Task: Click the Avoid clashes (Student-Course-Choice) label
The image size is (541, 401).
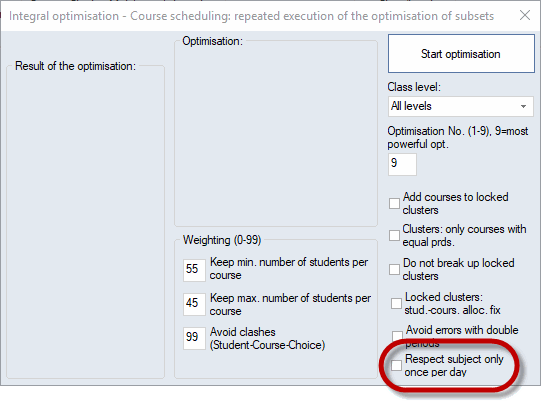Action: [267, 339]
